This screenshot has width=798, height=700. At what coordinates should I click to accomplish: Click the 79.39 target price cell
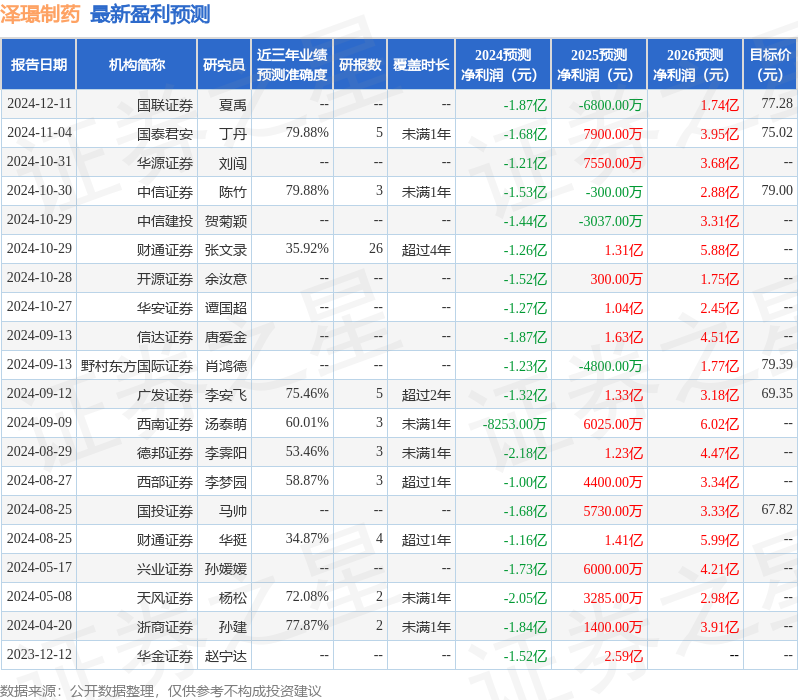pyautogui.click(x=776, y=365)
